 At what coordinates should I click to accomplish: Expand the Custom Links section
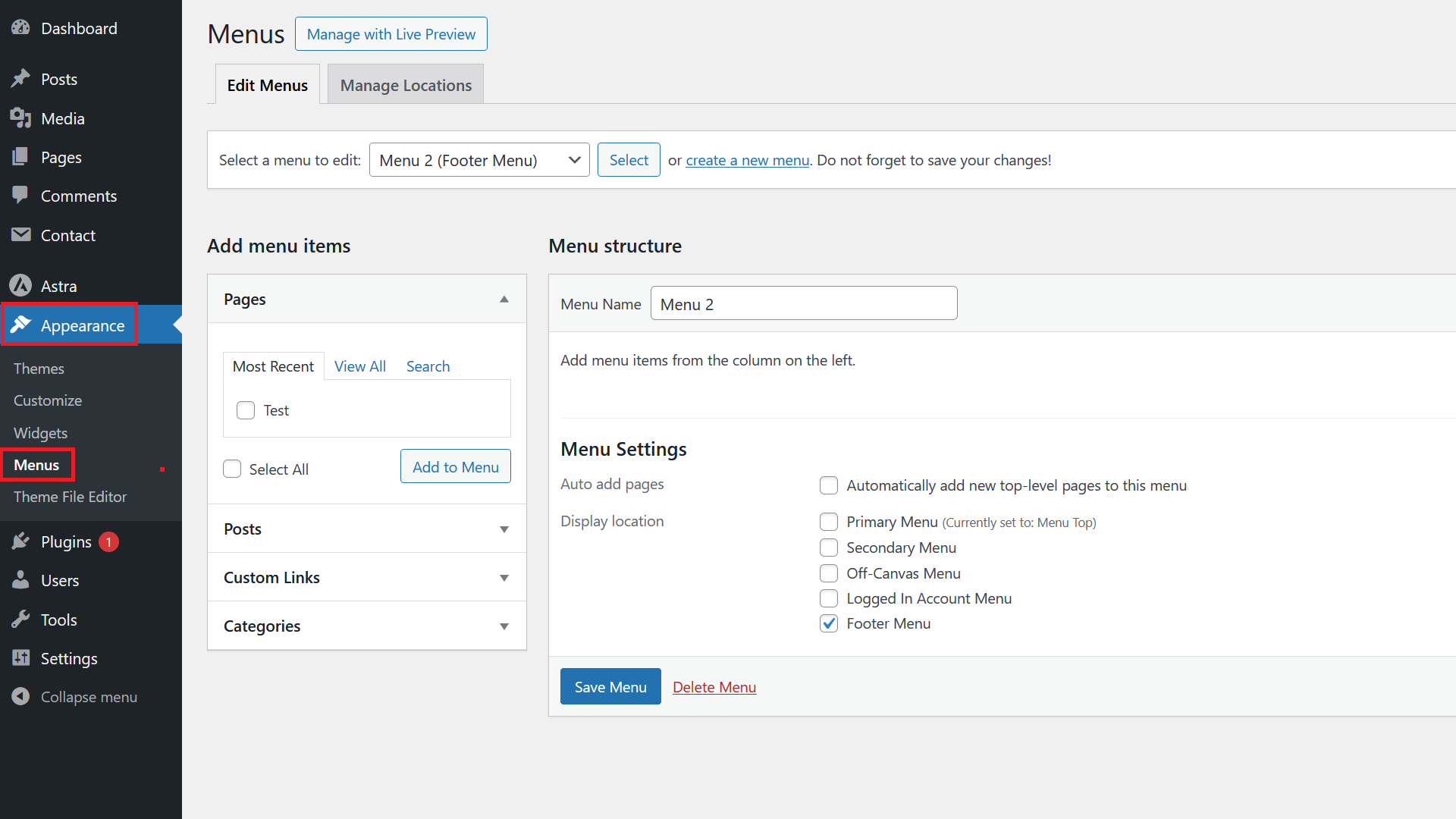pos(366,577)
